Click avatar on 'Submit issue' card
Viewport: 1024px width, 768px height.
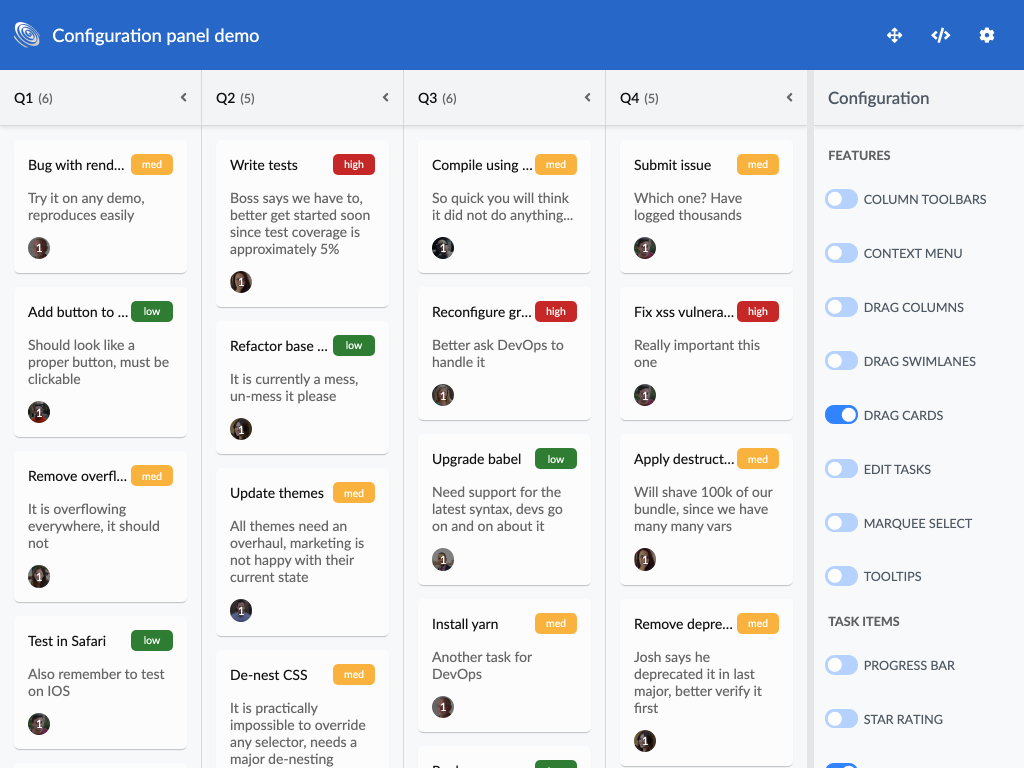tap(645, 248)
